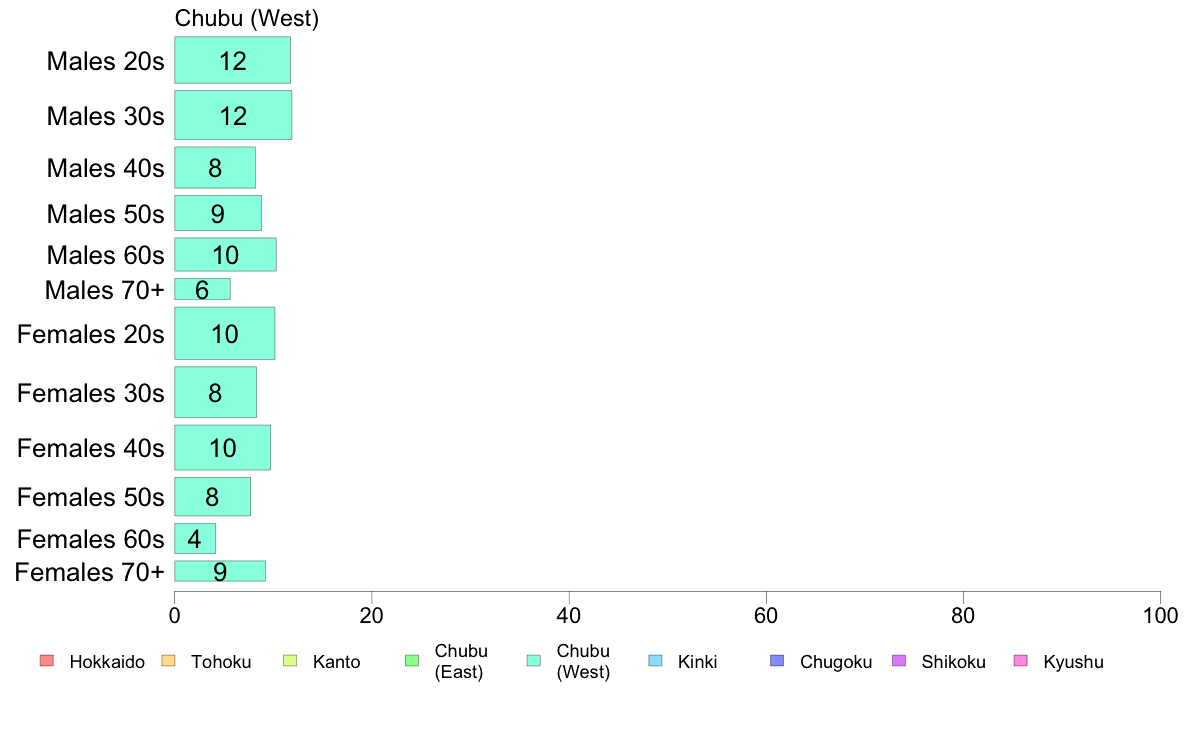Image resolution: width=1188 pixels, height=736 pixels.
Task: Click the Chubu (East) green legend swatch
Action: click(412, 661)
